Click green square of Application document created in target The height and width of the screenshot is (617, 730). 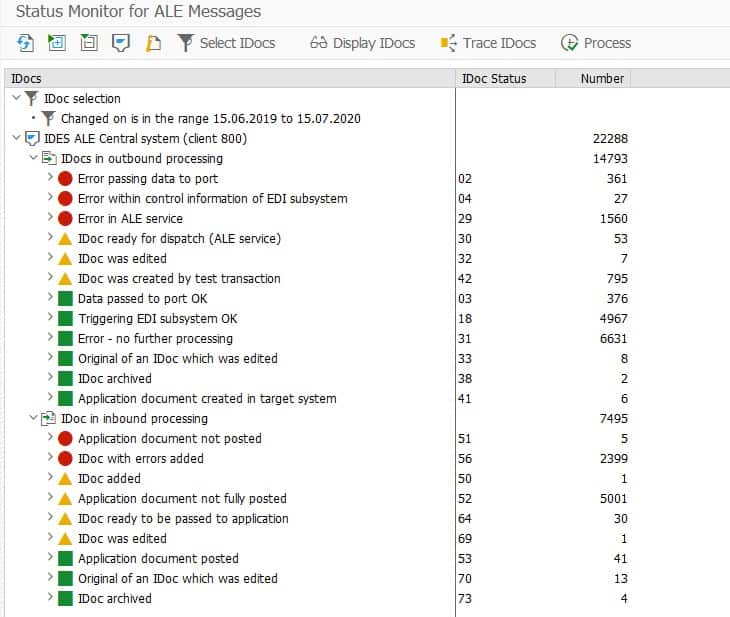(65, 399)
